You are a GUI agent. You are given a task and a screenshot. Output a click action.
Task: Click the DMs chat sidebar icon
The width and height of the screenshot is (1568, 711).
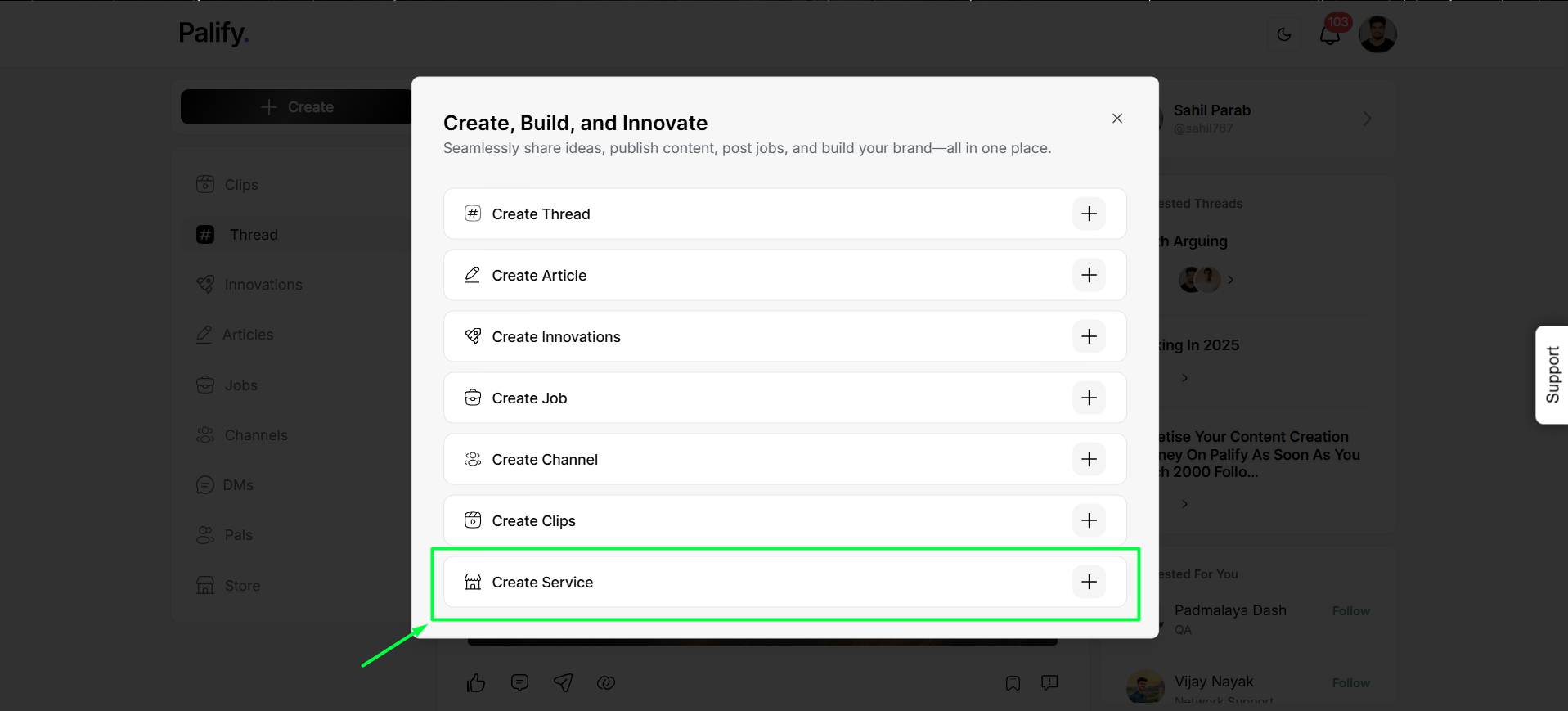pos(205,485)
